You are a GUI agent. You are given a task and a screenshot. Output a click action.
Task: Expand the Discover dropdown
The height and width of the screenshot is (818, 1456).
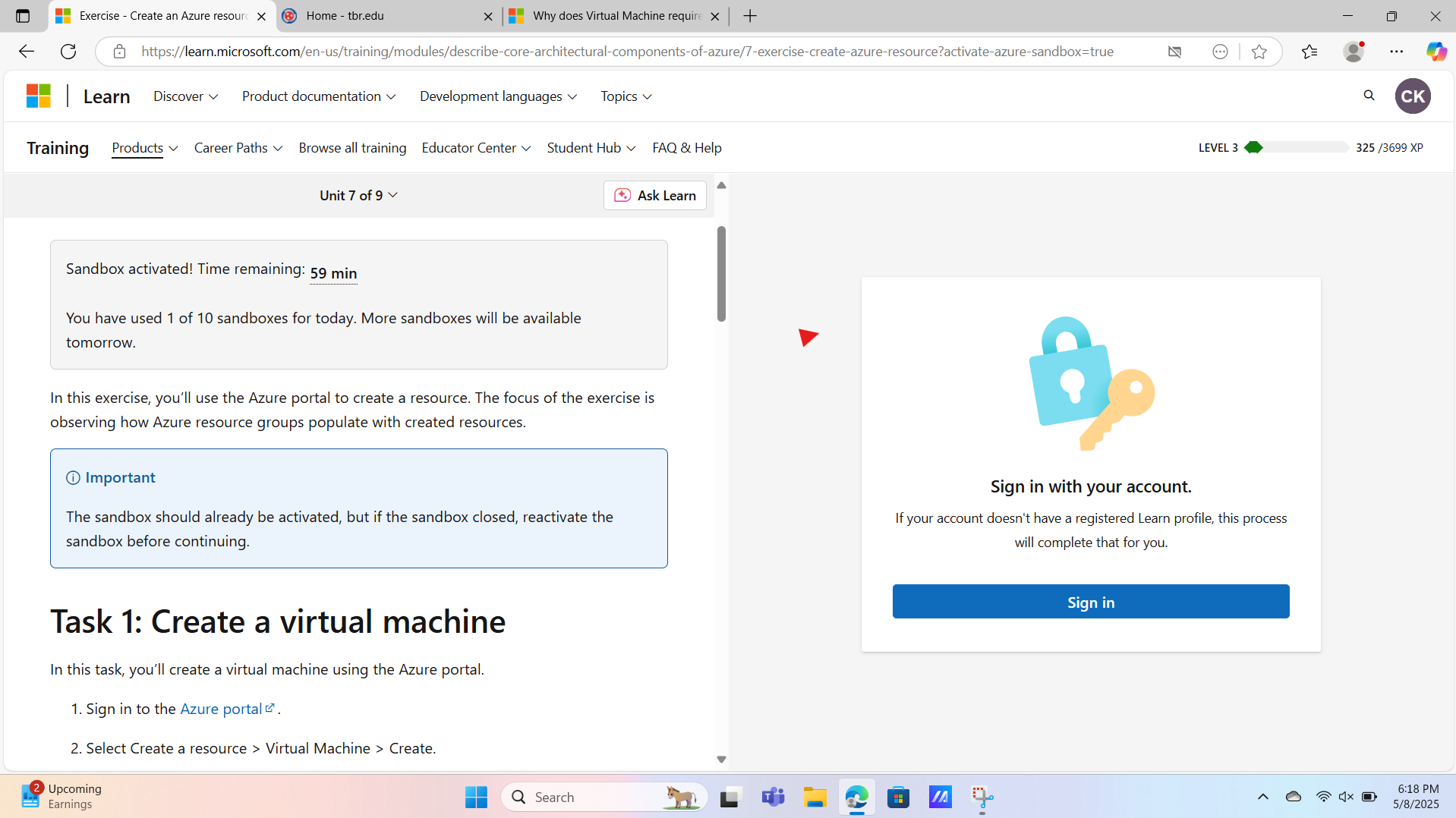186,96
